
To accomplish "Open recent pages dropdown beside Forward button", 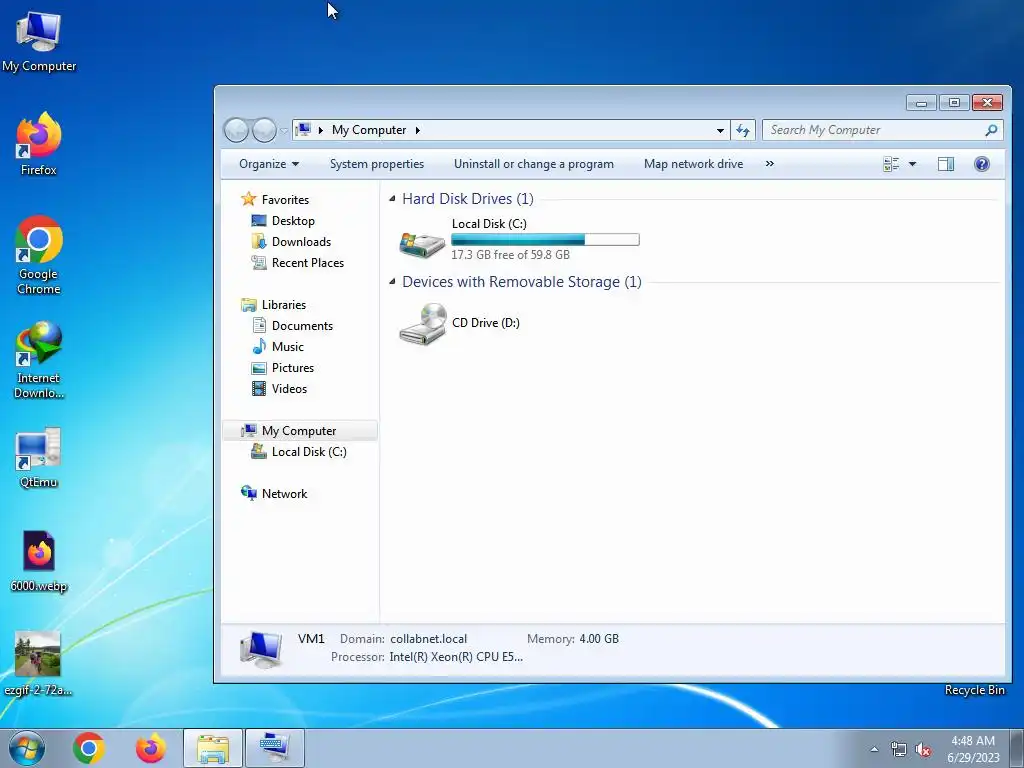I will 284,131.
